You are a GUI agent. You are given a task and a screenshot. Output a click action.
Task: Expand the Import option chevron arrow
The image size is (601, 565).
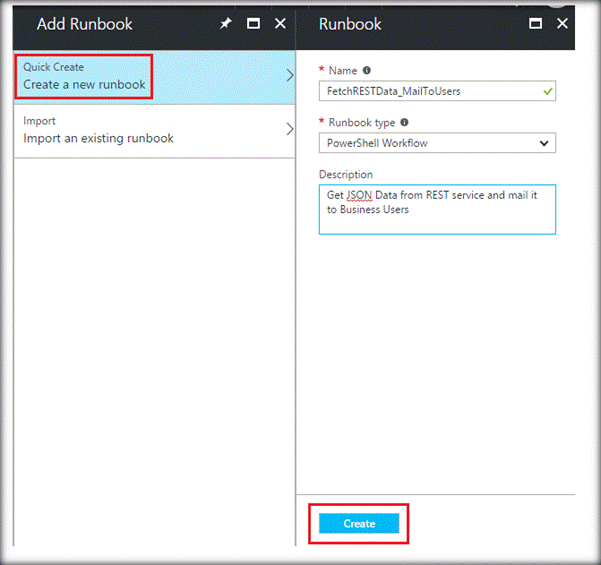pyautogui.click(x=290, y=129)
